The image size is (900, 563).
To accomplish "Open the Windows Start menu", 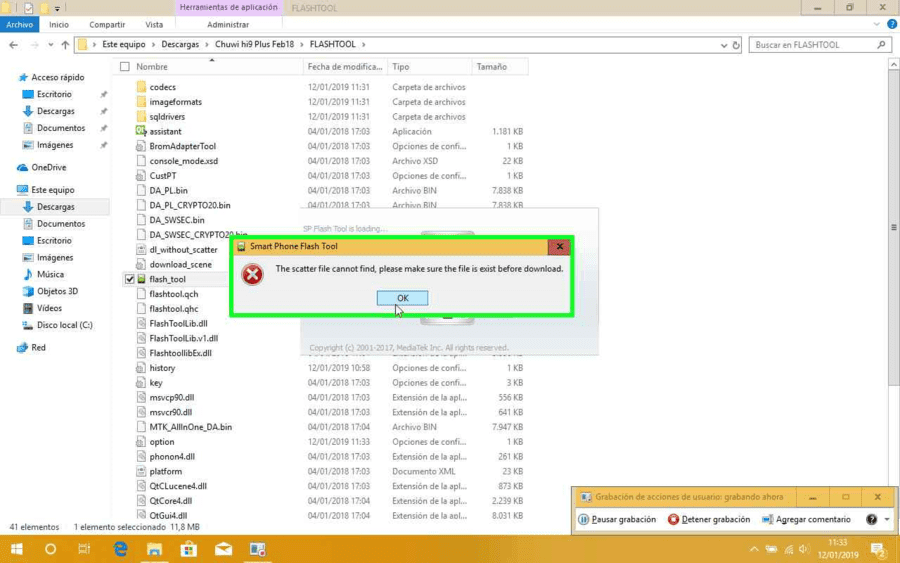I will tap(17, 549).
